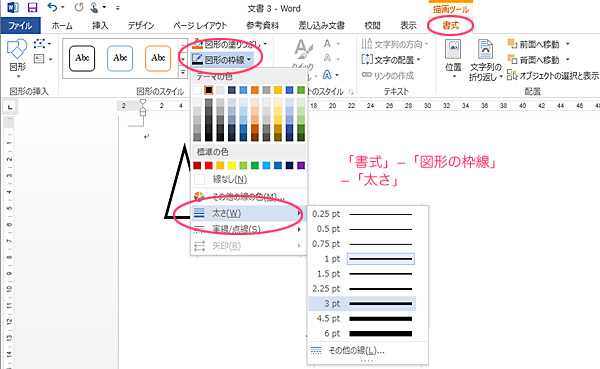Expand shape styles gallery more arrow
This screenshot has height=369, width=600.
[183, 72]
